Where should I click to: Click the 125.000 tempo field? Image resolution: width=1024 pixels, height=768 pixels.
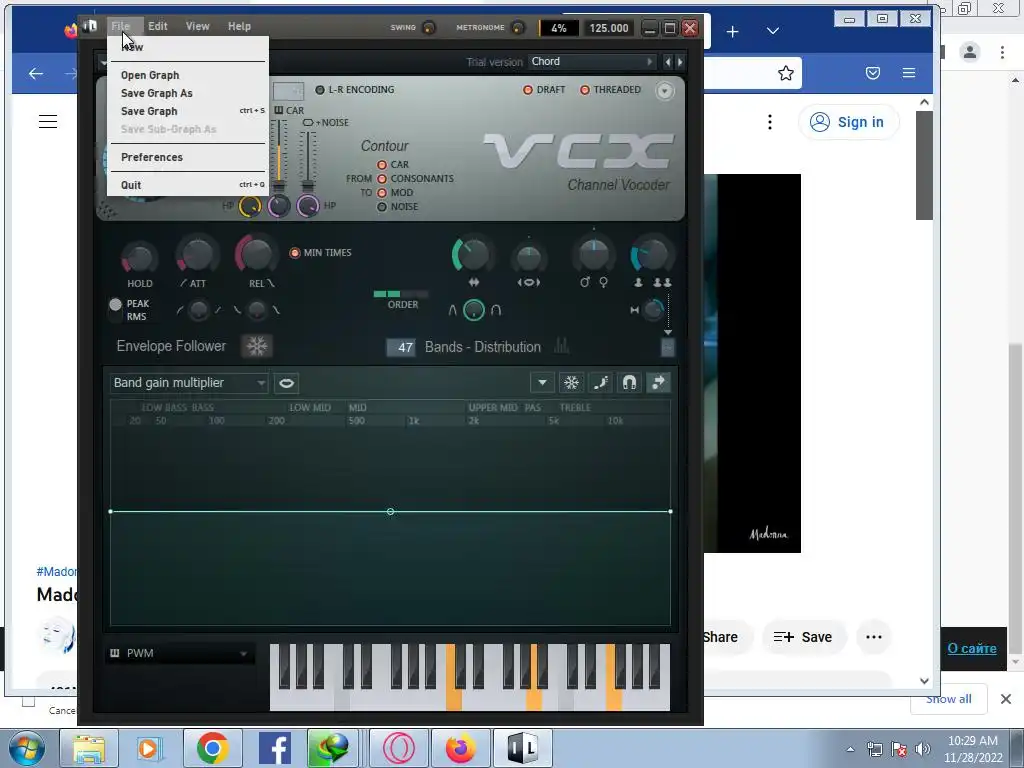click(x=609, y=28)
